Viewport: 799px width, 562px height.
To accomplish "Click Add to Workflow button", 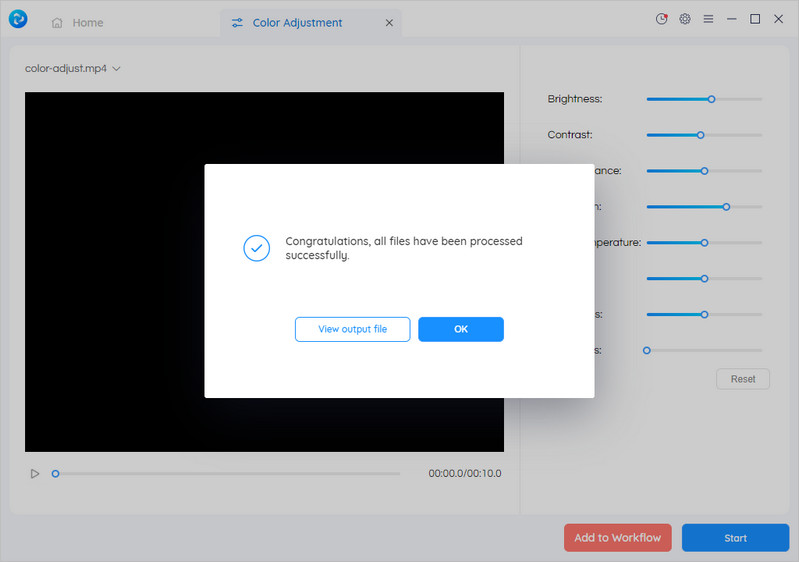I will (x=618, y=538).
